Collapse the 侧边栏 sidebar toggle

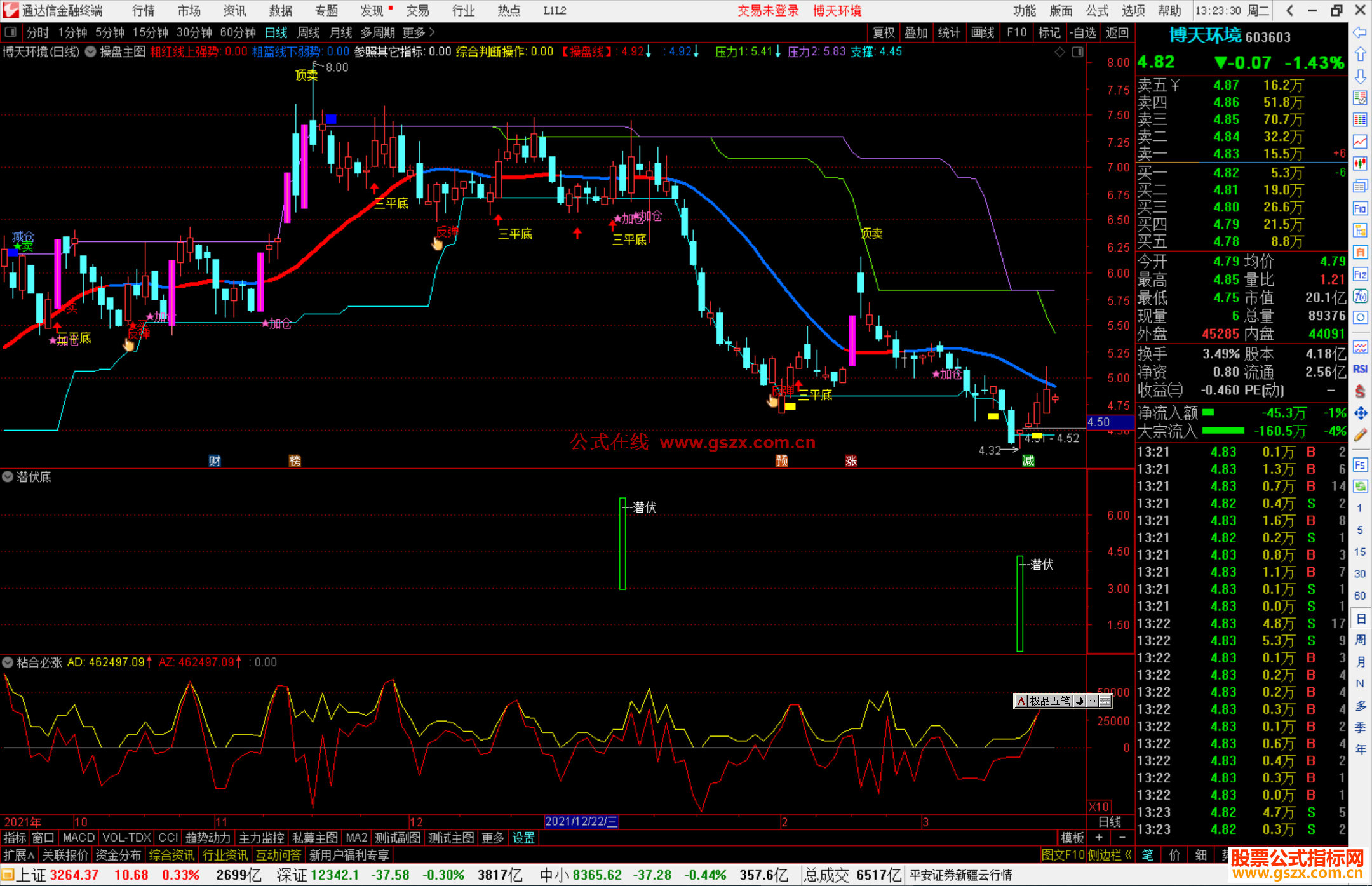(x=1110, y=855)
